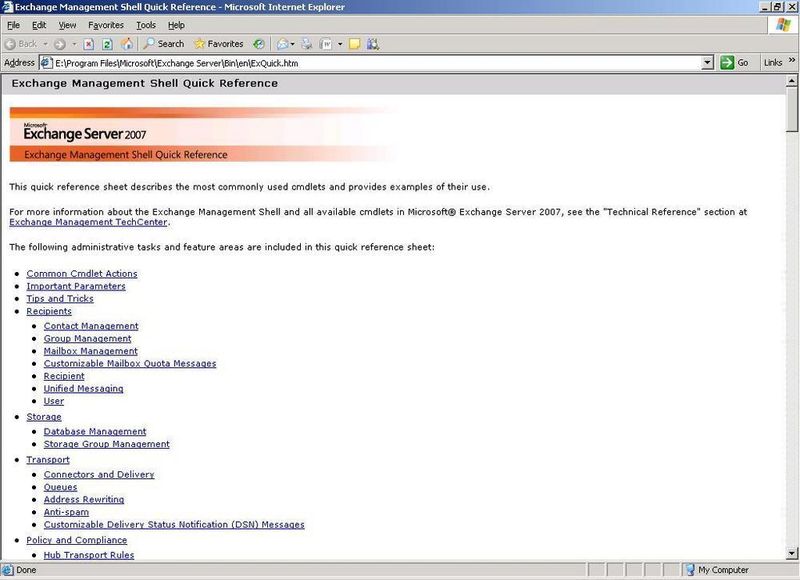This screenshot has height=580, width=800.
Task: Open the Recipients section link
Action: coord(49,311)
